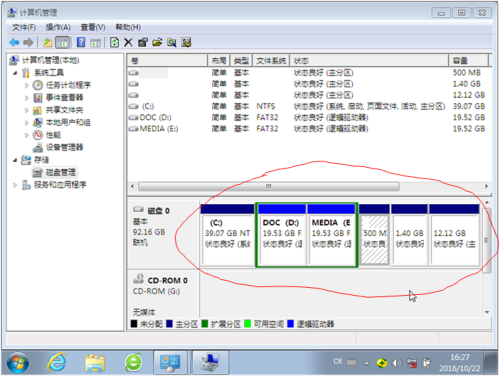Select the (C:) volume row in list

308,106
